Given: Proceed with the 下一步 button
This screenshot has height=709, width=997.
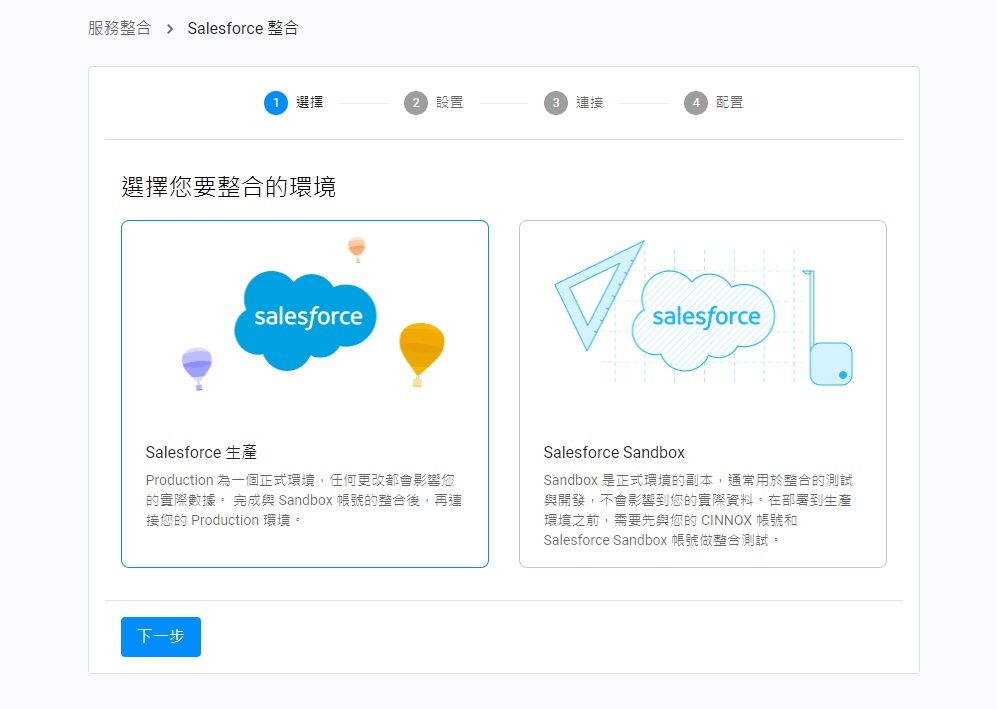Looking at the screenshot, I should (161, 637).
